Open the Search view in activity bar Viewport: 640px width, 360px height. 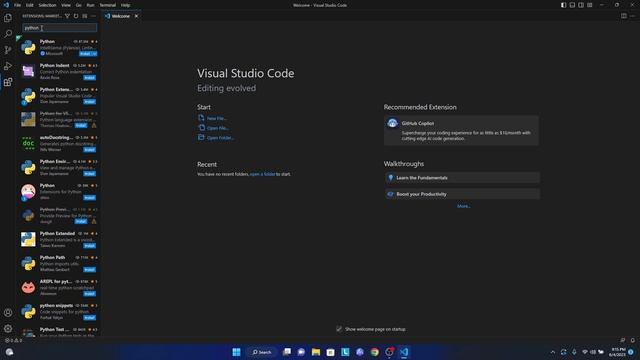point(8,34)
